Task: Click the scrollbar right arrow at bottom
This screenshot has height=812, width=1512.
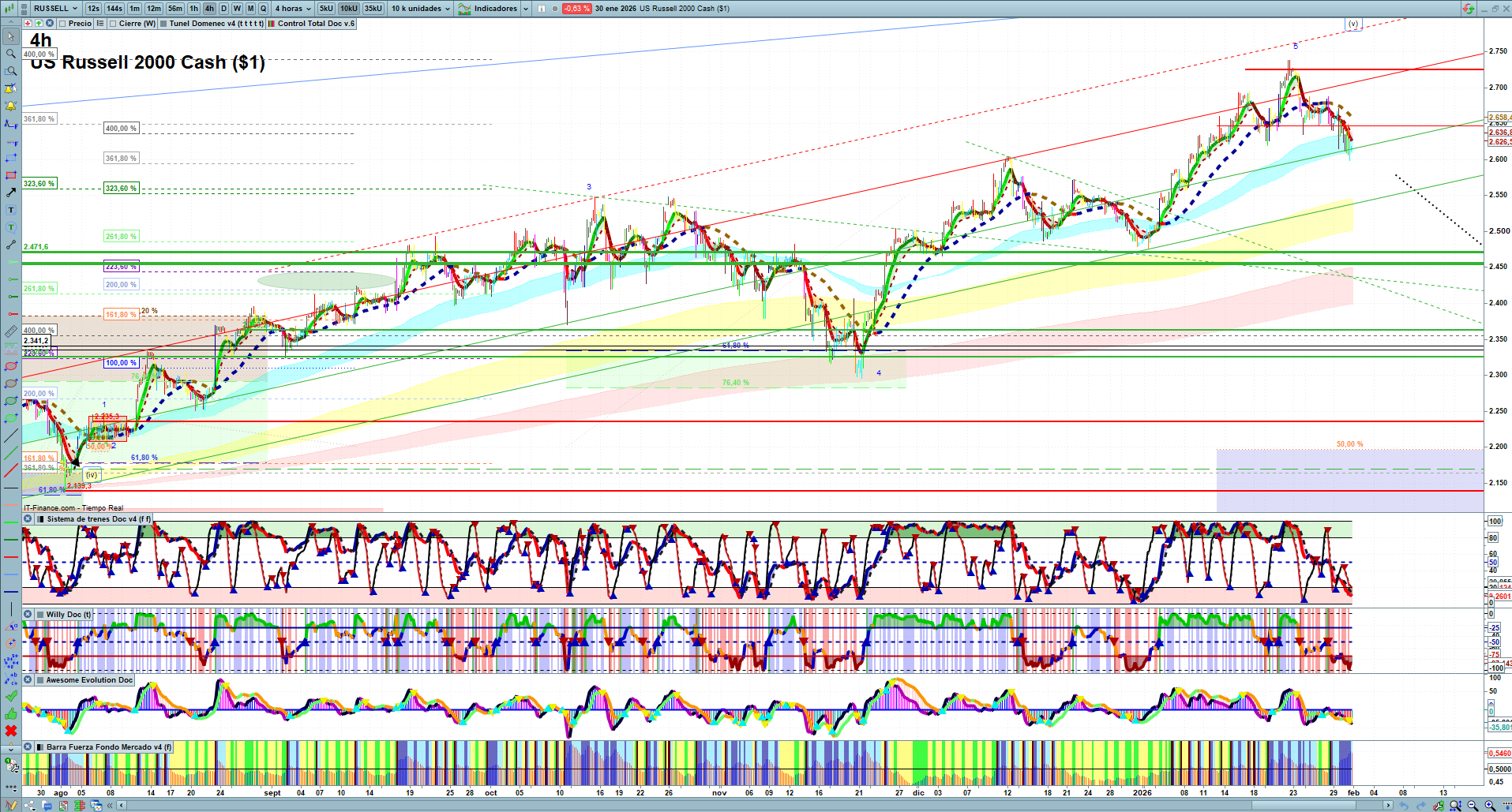Action: coord(1389,806)
